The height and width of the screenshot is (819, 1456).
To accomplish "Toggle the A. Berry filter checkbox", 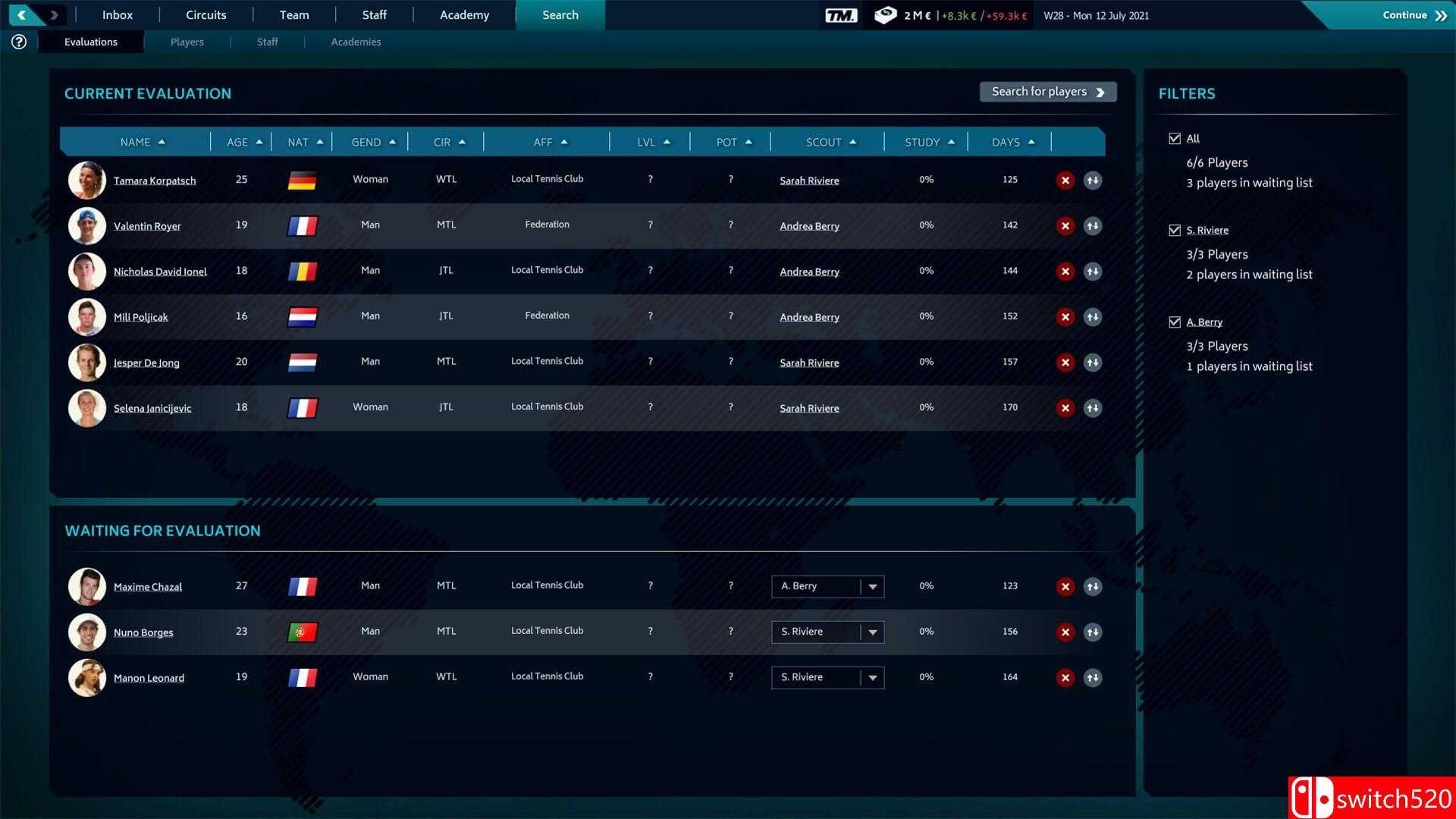I will click(1175, 322).
